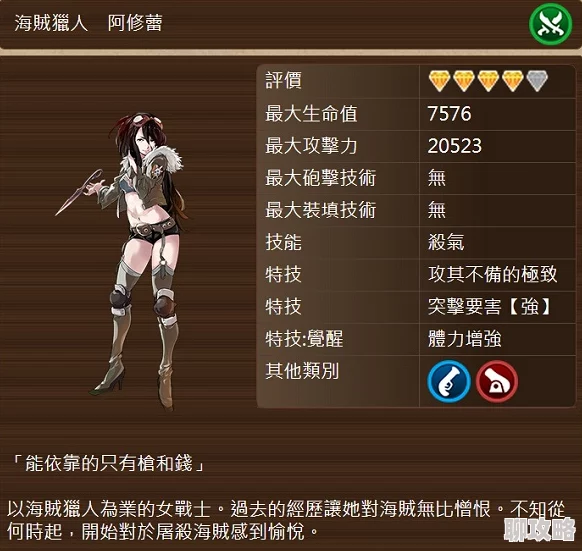Select the 評價 row label

pos(284,81)
